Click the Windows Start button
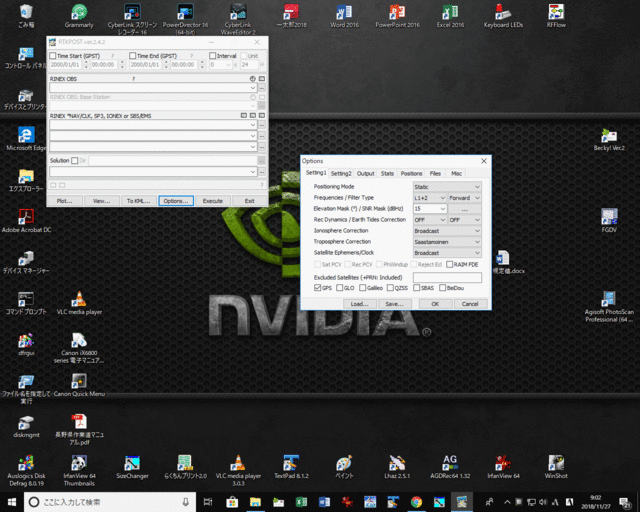This screenshot has width=640, height=512. point(12,502)
